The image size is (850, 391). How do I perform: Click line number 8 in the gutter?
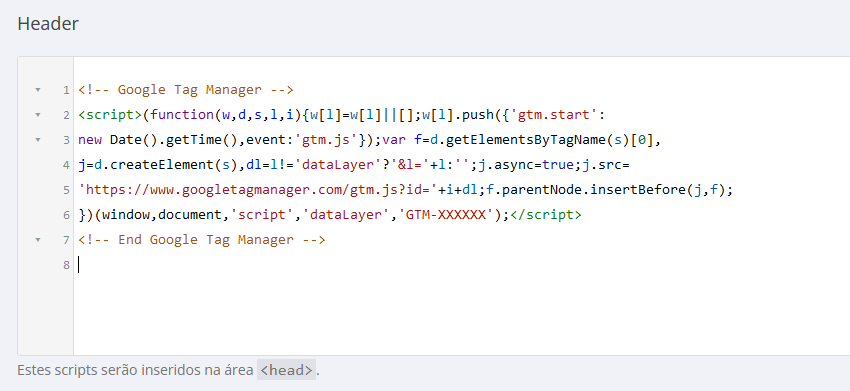[x=66, y=265]
